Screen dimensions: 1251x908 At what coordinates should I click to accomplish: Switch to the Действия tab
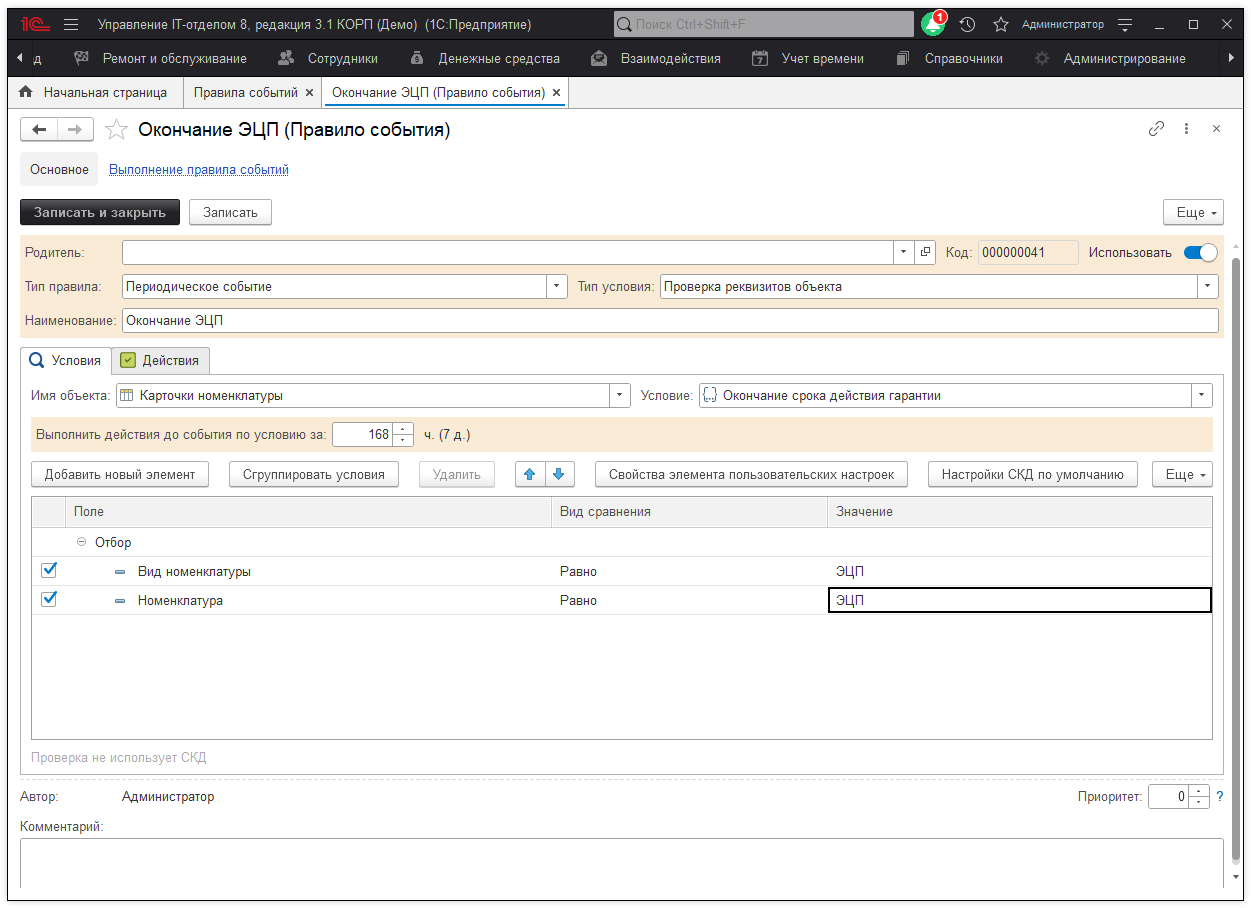point(160,361)
